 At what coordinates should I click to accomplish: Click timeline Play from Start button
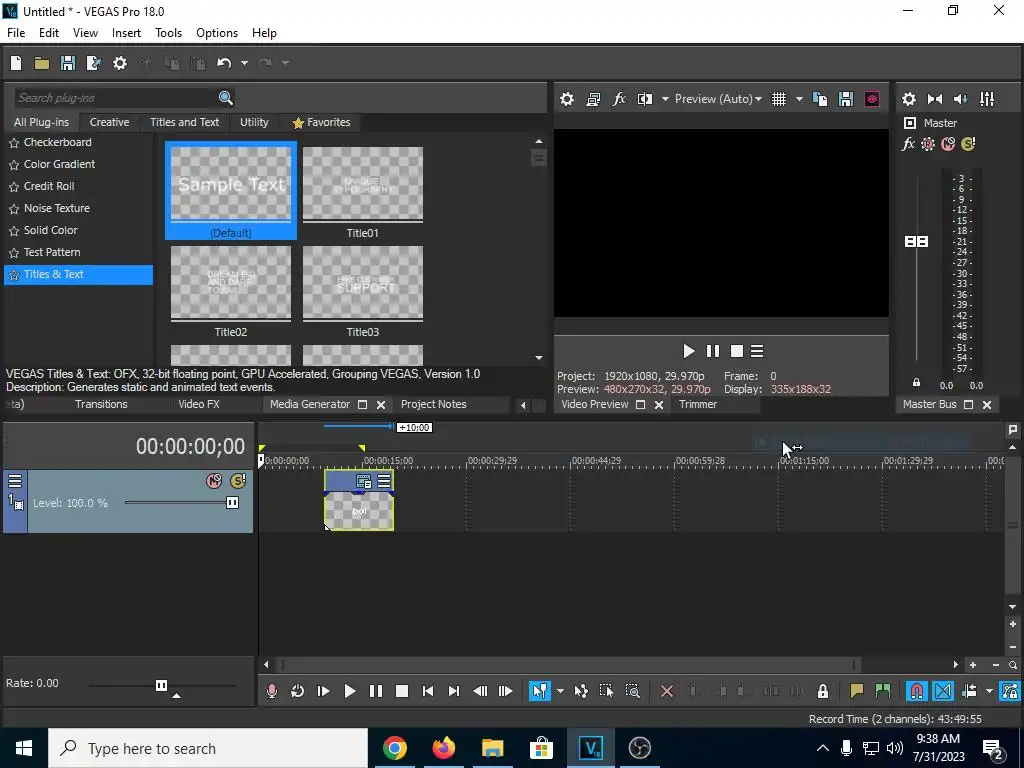coord(323,691)
